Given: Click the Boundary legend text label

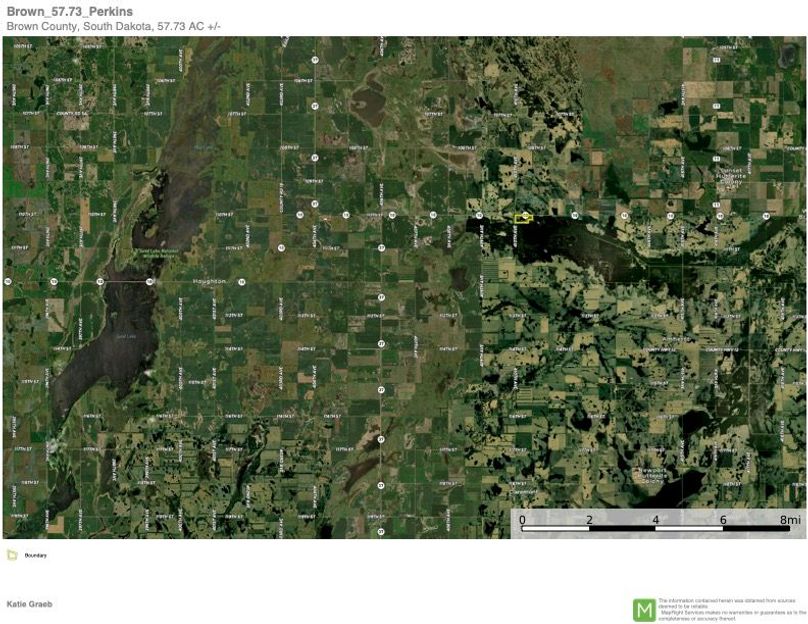Looking at the screenshot, I should pyautogui.click(x=35, y=555).
